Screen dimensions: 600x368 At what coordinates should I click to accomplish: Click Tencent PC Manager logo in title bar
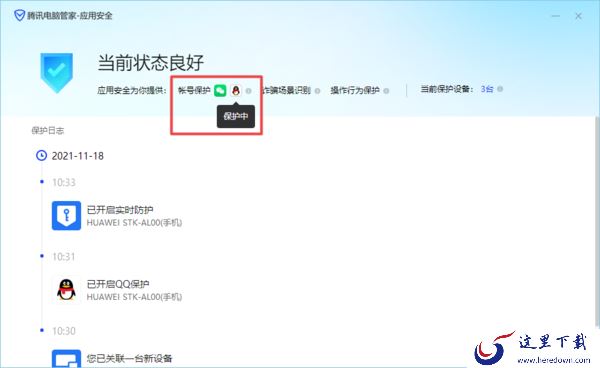(x=20, y=16)
